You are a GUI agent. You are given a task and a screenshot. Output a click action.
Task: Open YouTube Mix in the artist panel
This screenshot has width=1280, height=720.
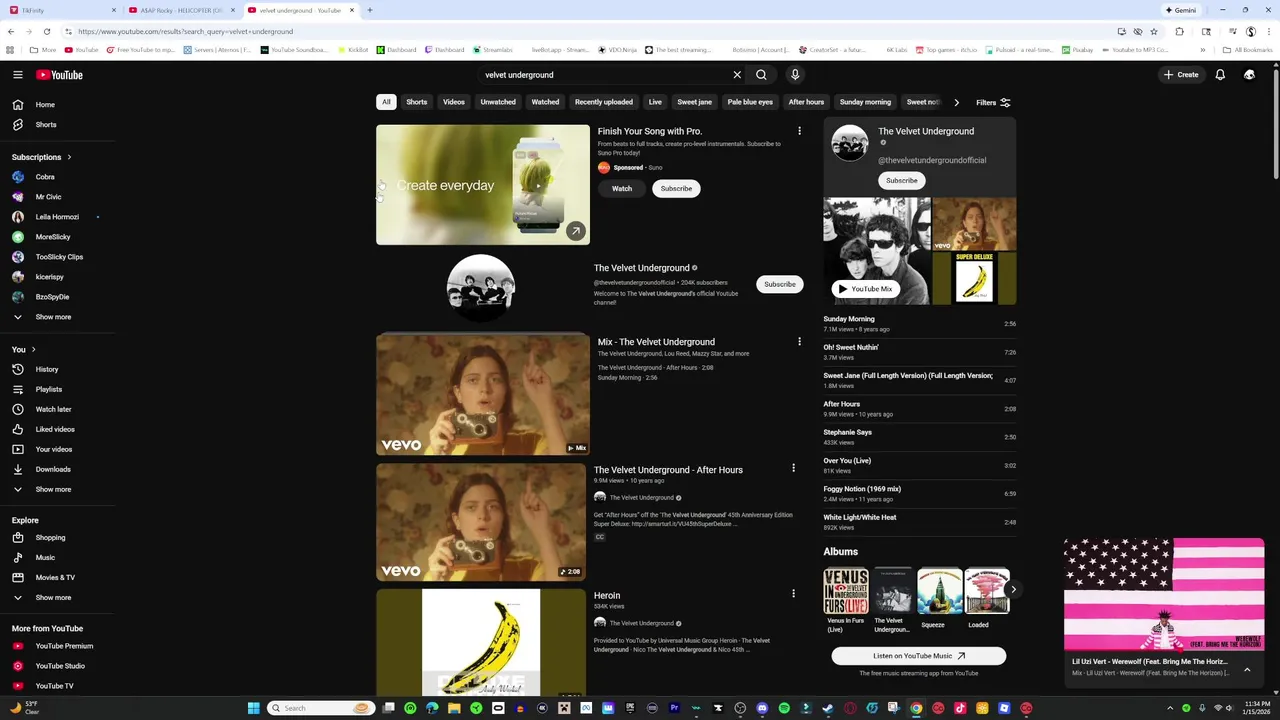(864, 289)
